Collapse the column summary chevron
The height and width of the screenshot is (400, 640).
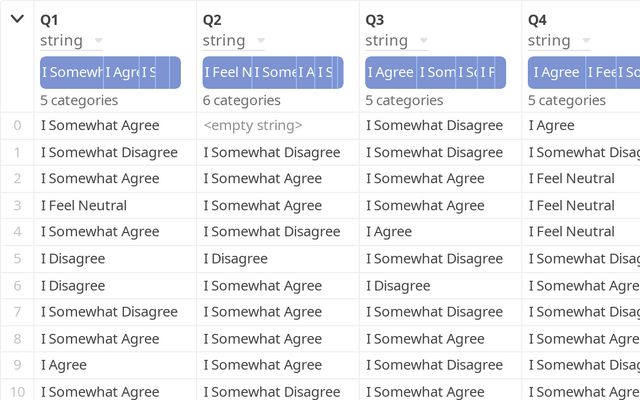coord(17,19)
